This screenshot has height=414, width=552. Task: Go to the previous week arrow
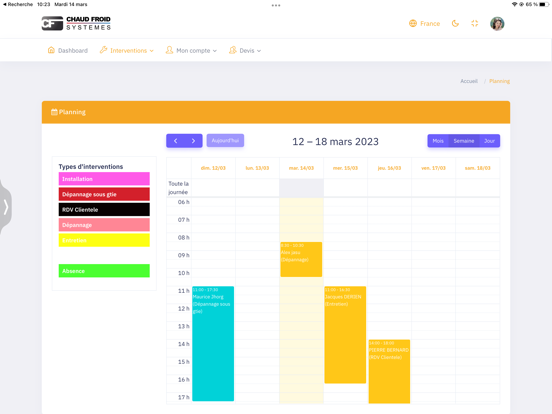[175, 141]
